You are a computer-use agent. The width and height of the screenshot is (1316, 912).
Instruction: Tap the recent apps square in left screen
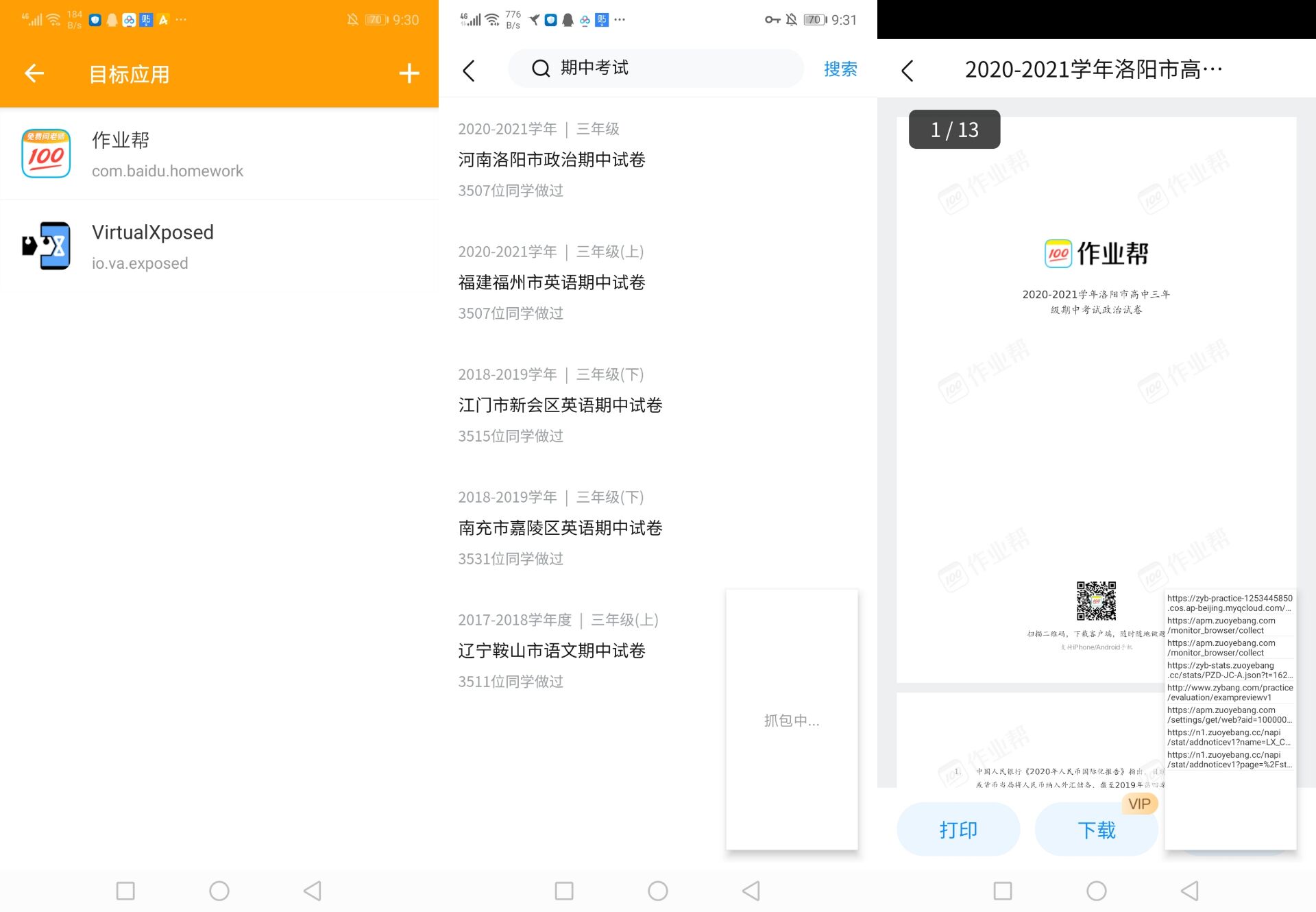(125, 891)
